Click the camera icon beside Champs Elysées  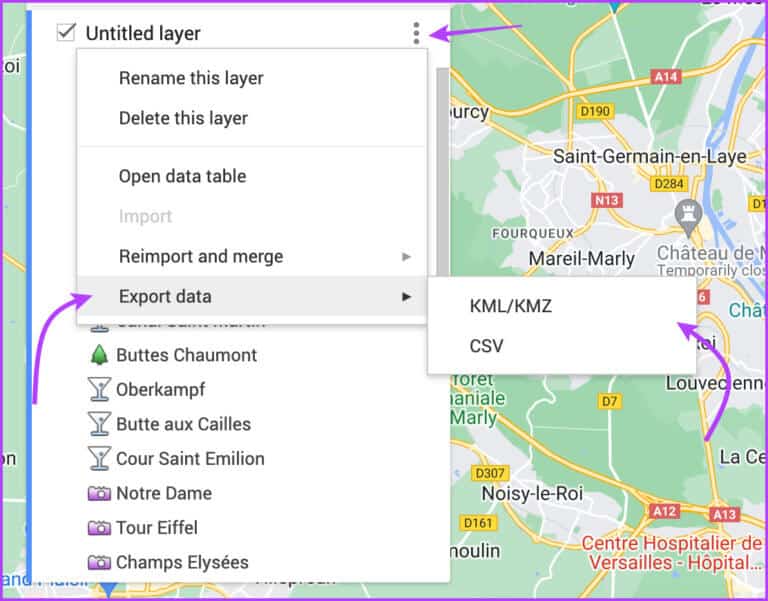pos(99,562)
